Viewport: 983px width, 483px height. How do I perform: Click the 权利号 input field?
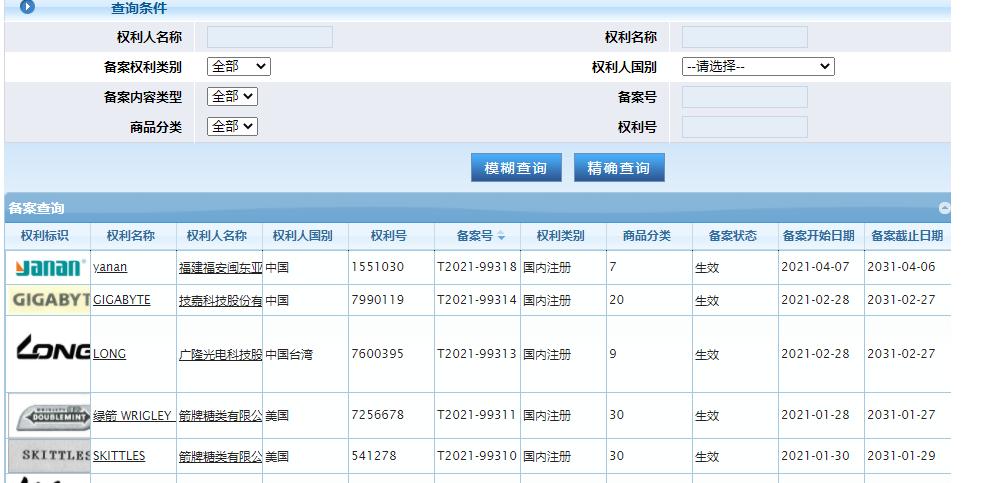[x=745, y=127]
